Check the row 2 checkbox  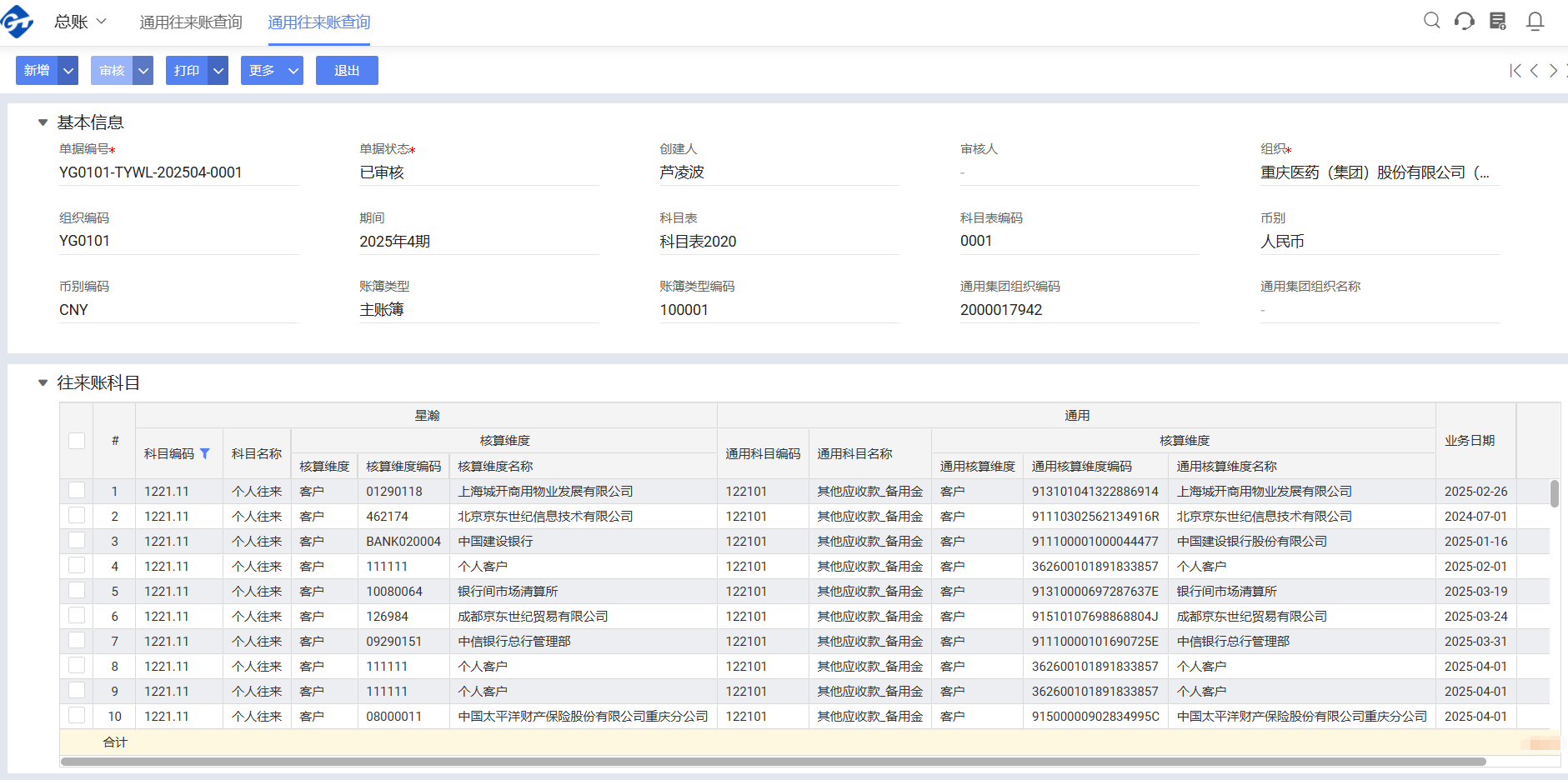77,515
